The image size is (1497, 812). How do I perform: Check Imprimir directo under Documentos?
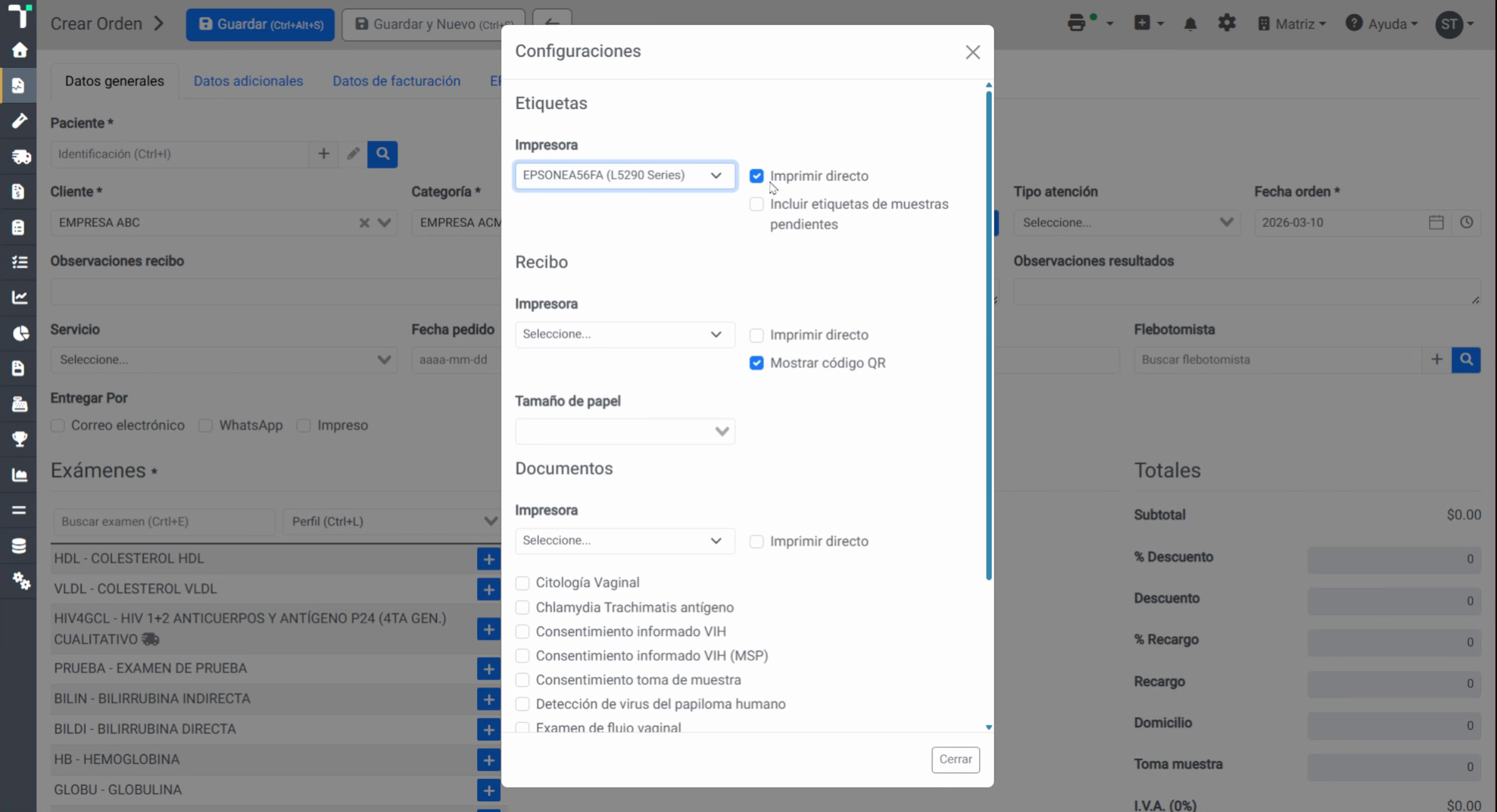coord(757,541)
